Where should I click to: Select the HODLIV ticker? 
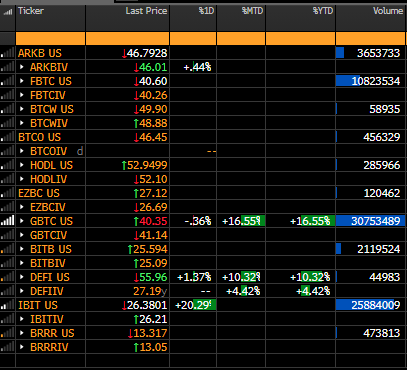[x=48, y=179]
